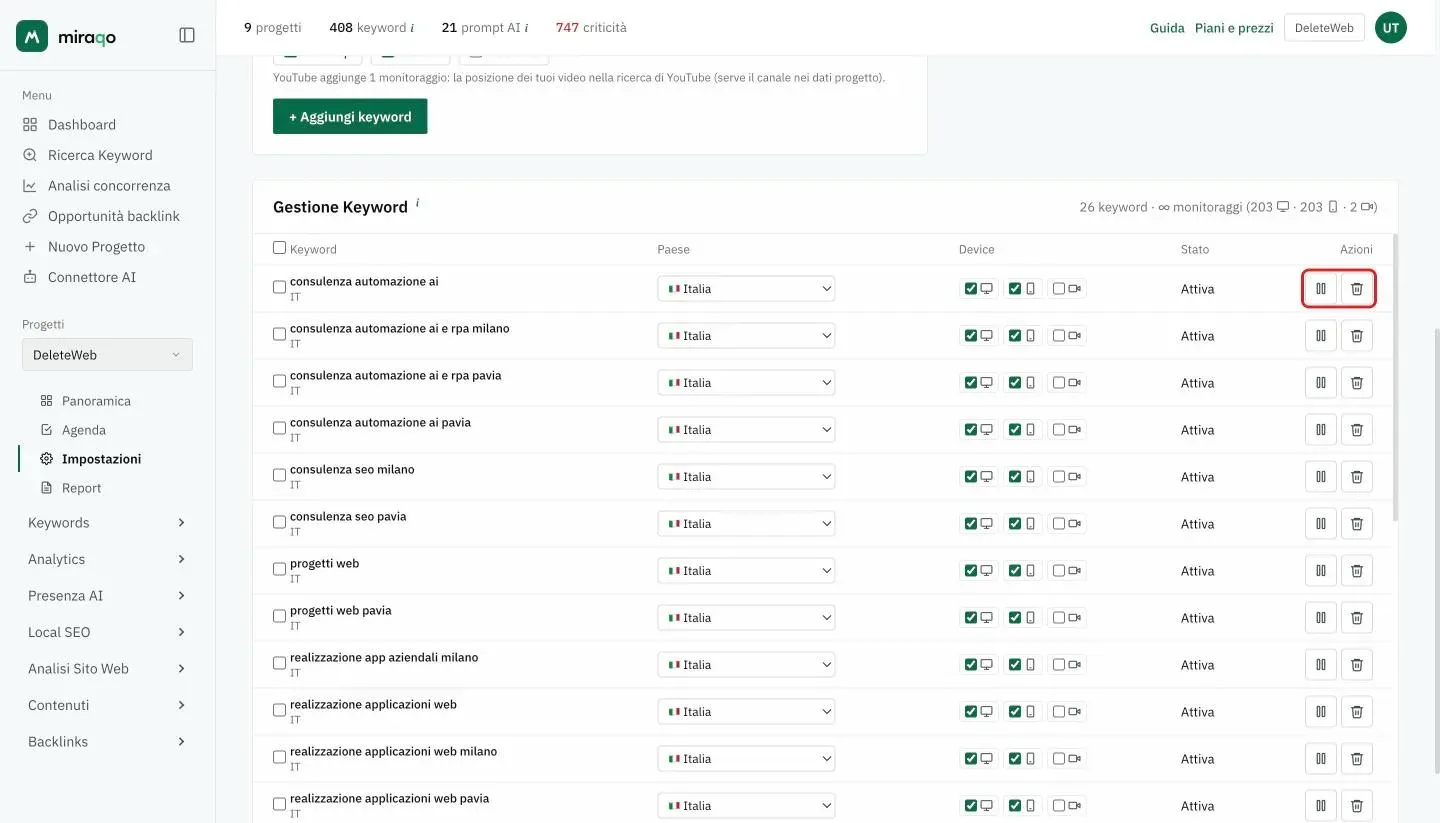Toggle the select-all Keyword header checkbox
The height and width of the screenshot is (823, 1440).
(x=280, y=248)
